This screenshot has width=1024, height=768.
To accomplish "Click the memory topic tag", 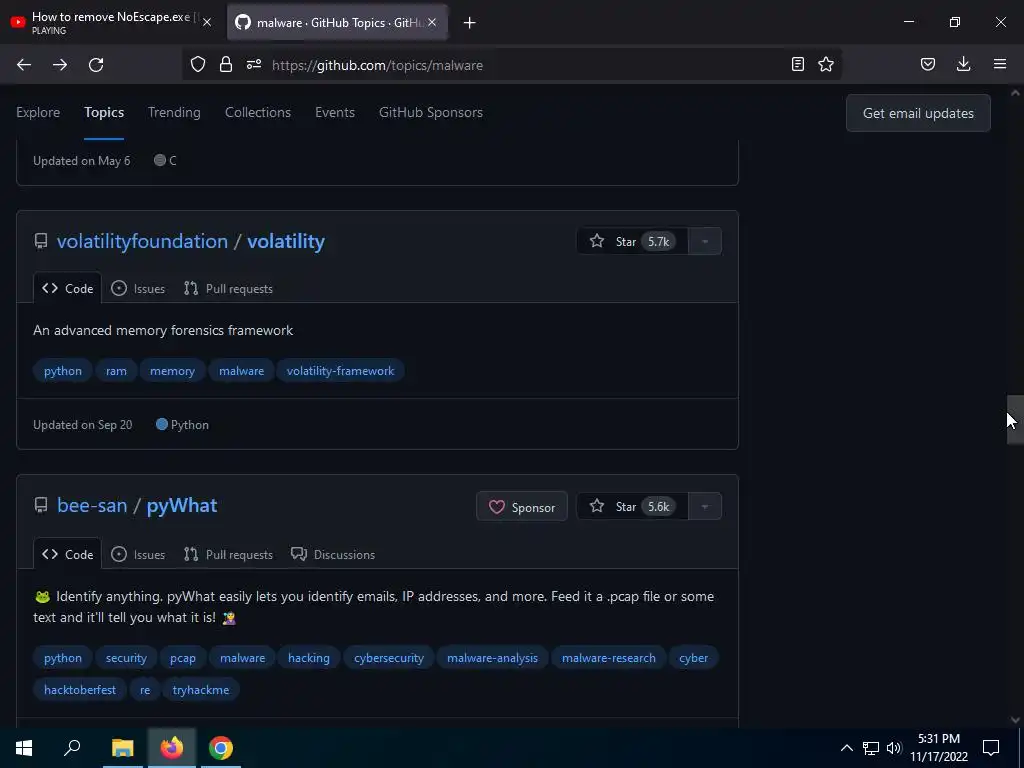I will point(172,371).
